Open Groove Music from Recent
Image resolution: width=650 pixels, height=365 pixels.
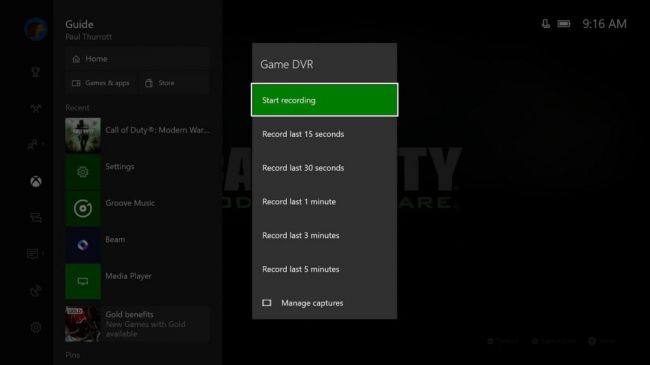(x=137, y=208)
